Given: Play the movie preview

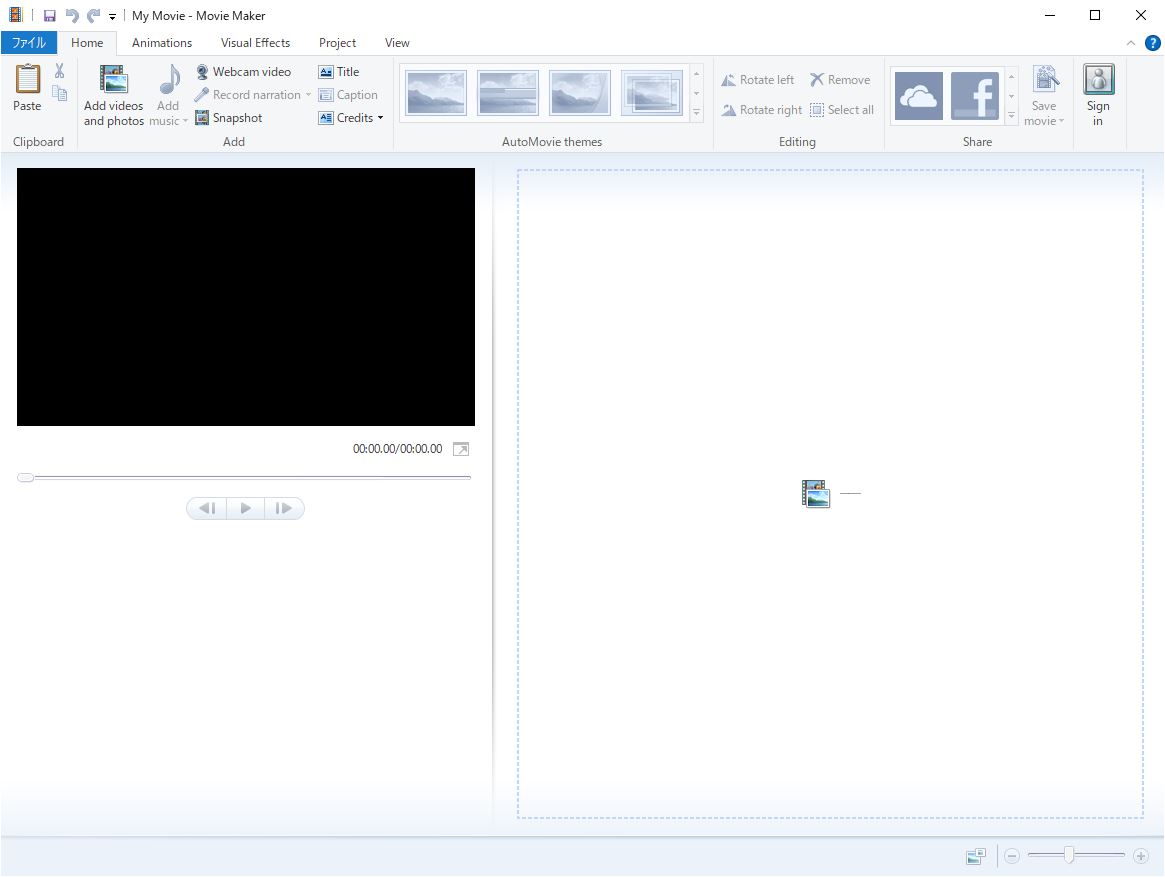Looking at the screenshot, I should (x=245, y=508).
